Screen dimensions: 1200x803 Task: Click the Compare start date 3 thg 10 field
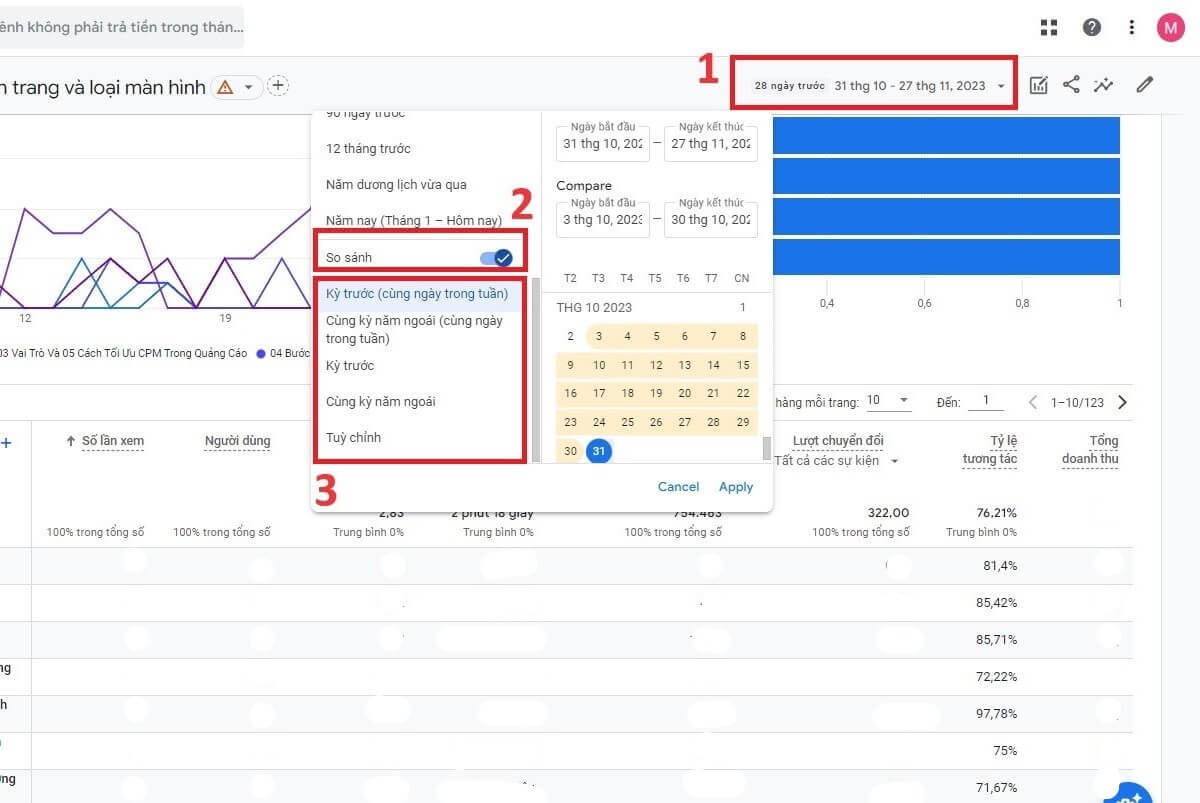click(x=603, y=219)
